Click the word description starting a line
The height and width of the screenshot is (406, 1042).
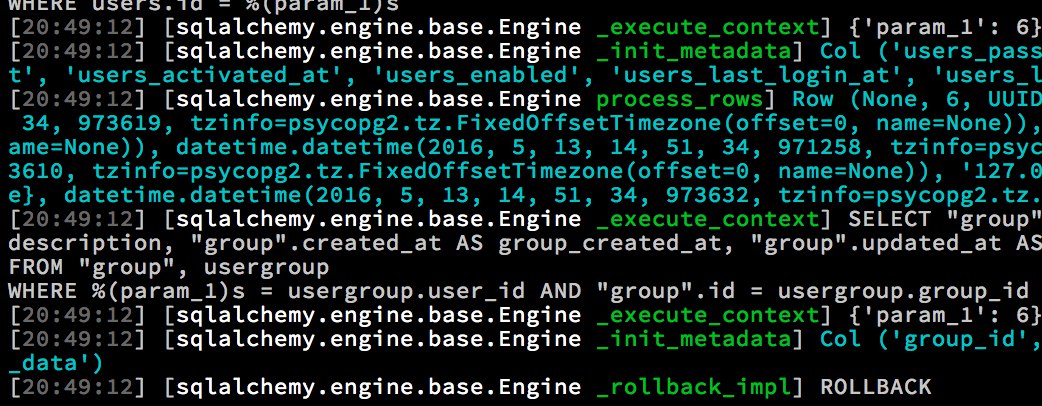86,243
